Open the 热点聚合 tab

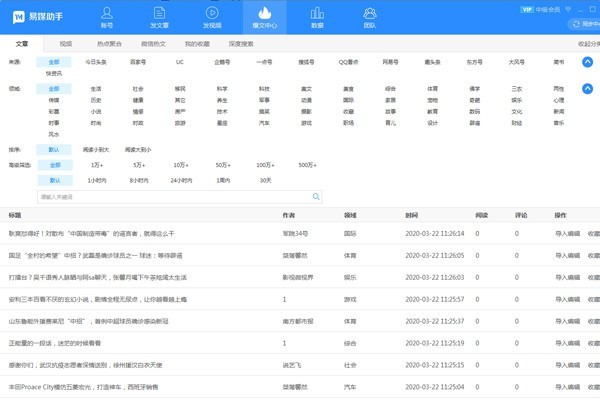[x=107, y=45]
